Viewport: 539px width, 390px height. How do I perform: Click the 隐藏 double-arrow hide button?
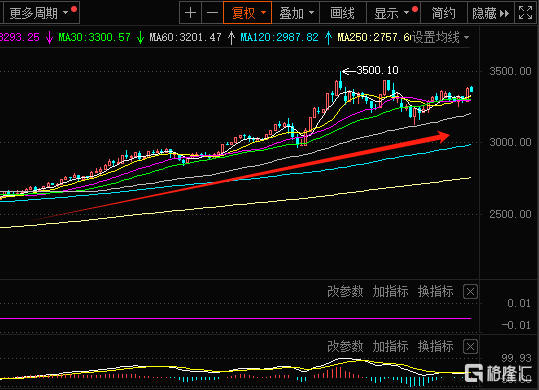(x=491, y=13)
